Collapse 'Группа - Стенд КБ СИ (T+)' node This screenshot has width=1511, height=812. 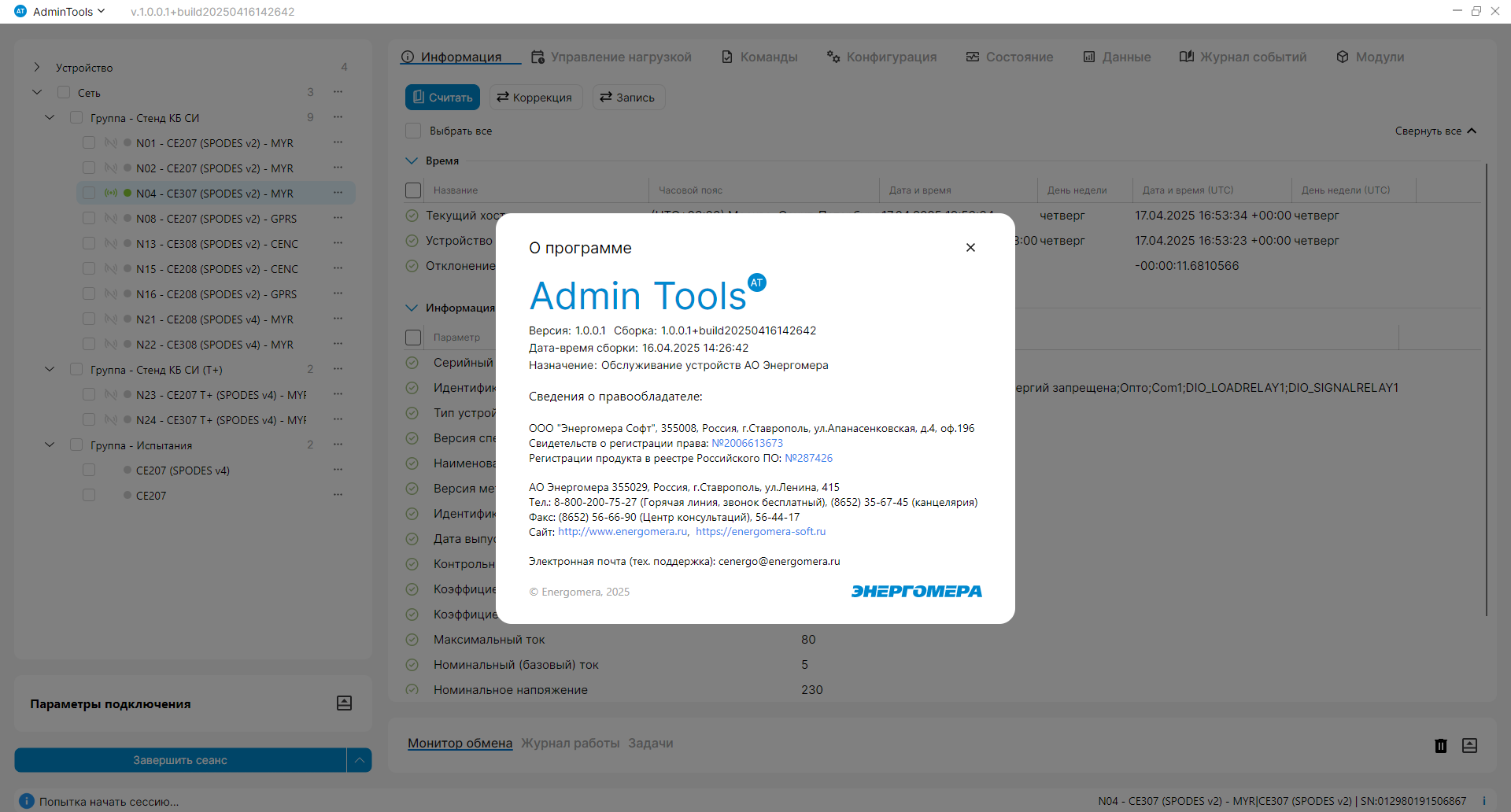(50, 369)
